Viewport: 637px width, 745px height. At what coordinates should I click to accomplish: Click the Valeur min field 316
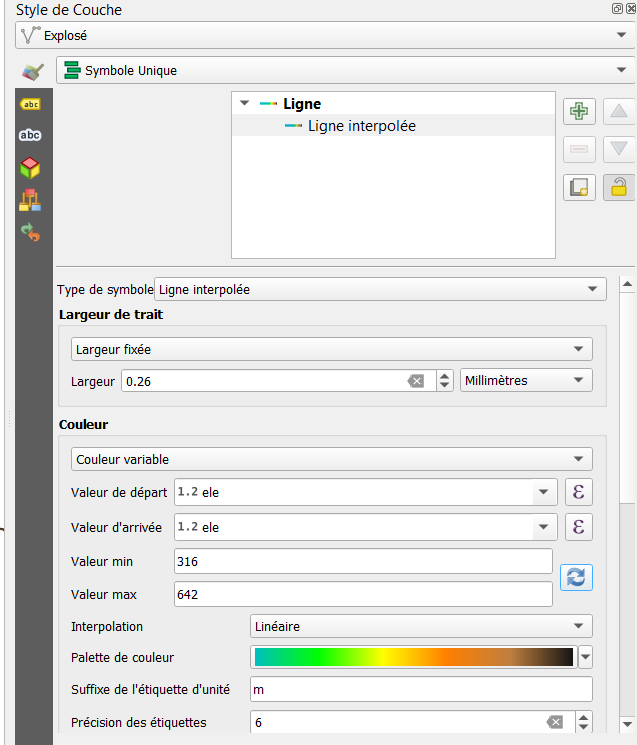(x=363, y=562)
